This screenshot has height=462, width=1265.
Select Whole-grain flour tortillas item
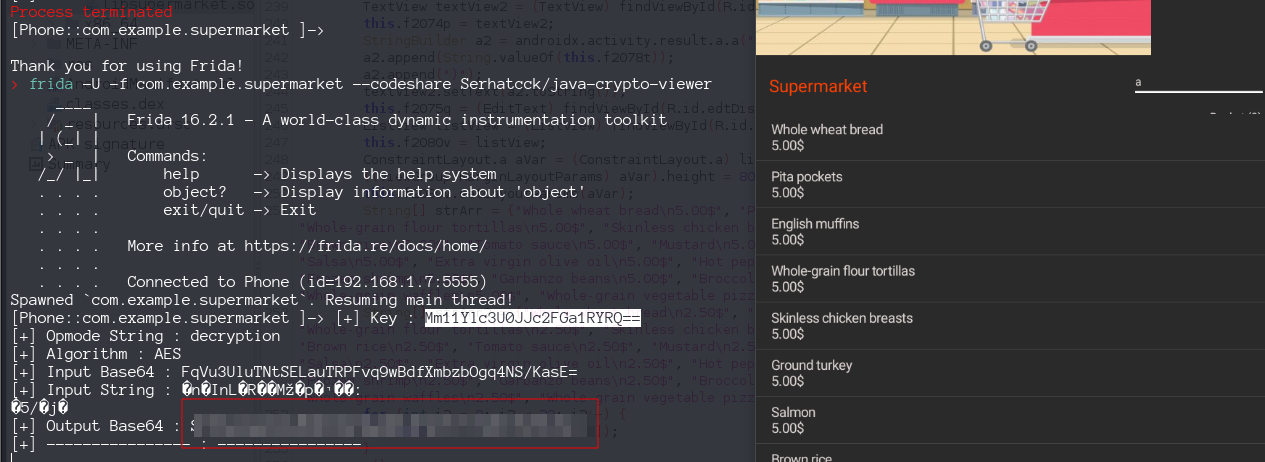(1010, 278)
